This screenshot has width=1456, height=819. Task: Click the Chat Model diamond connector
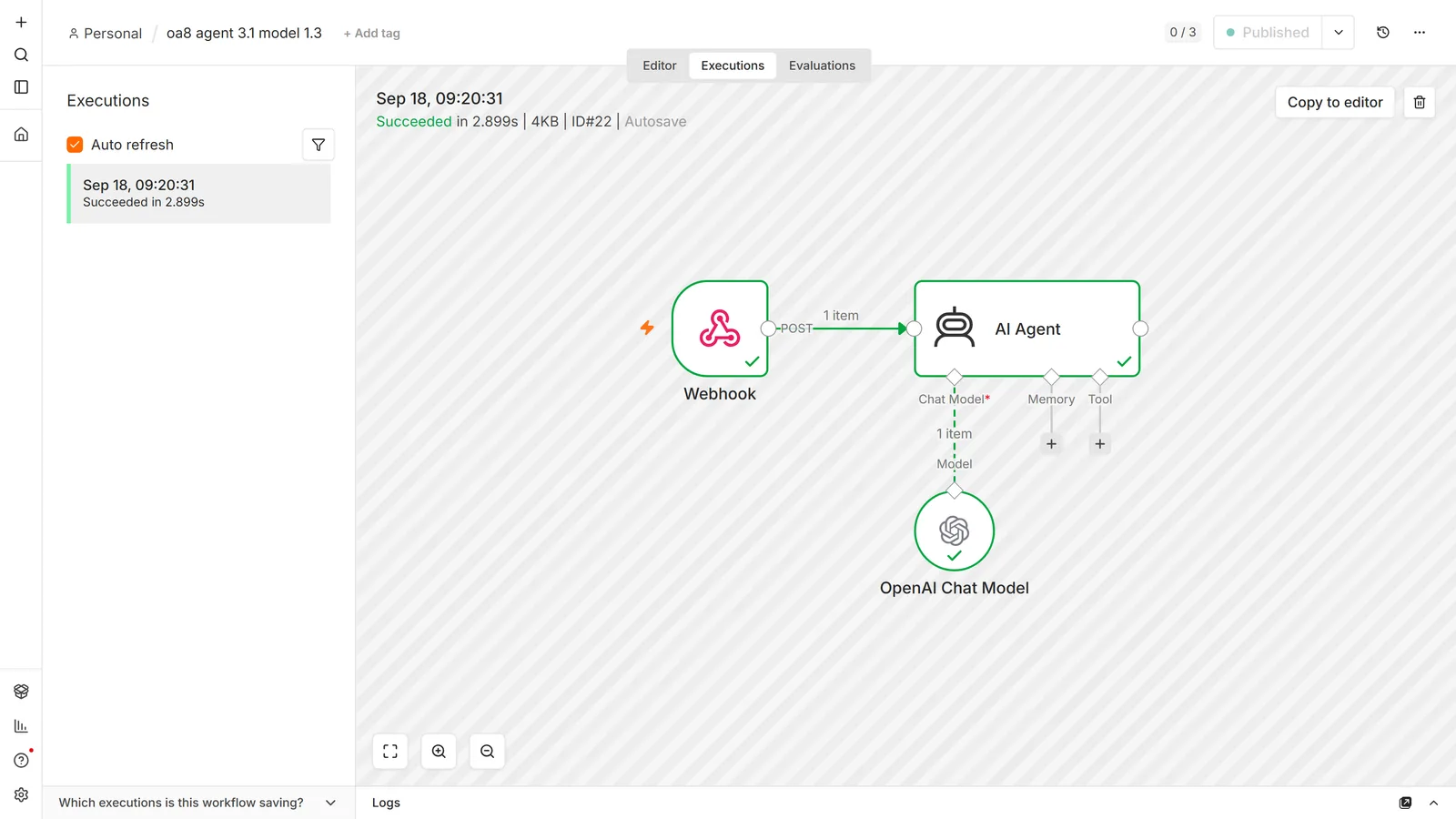[954, 377]
